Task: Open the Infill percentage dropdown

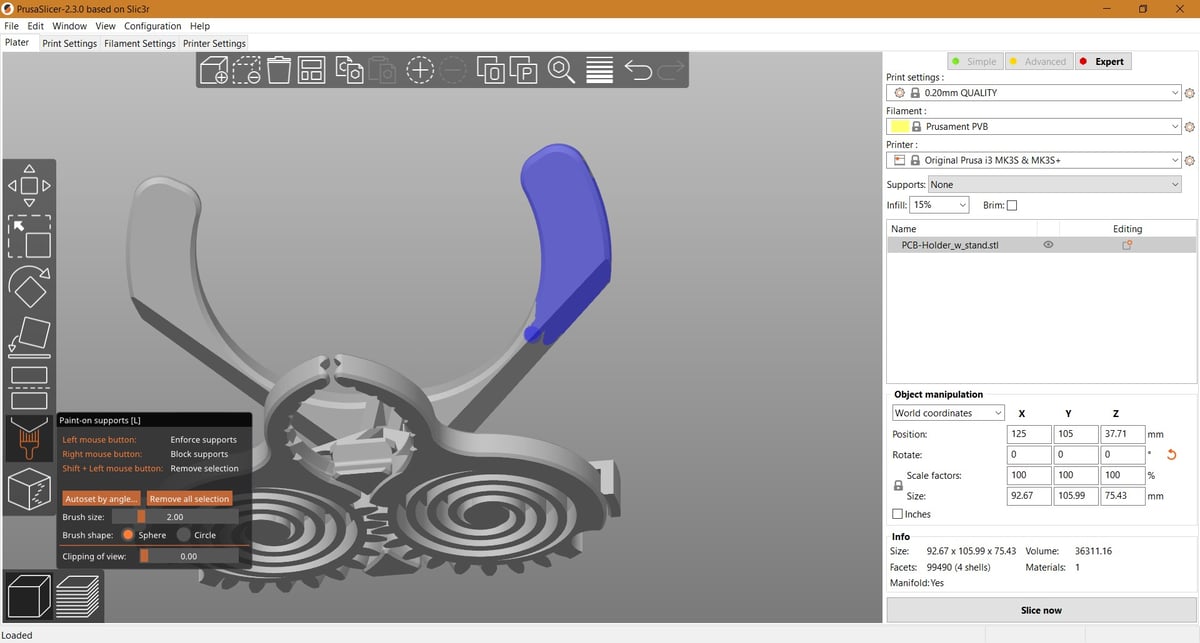Action: 939,205
